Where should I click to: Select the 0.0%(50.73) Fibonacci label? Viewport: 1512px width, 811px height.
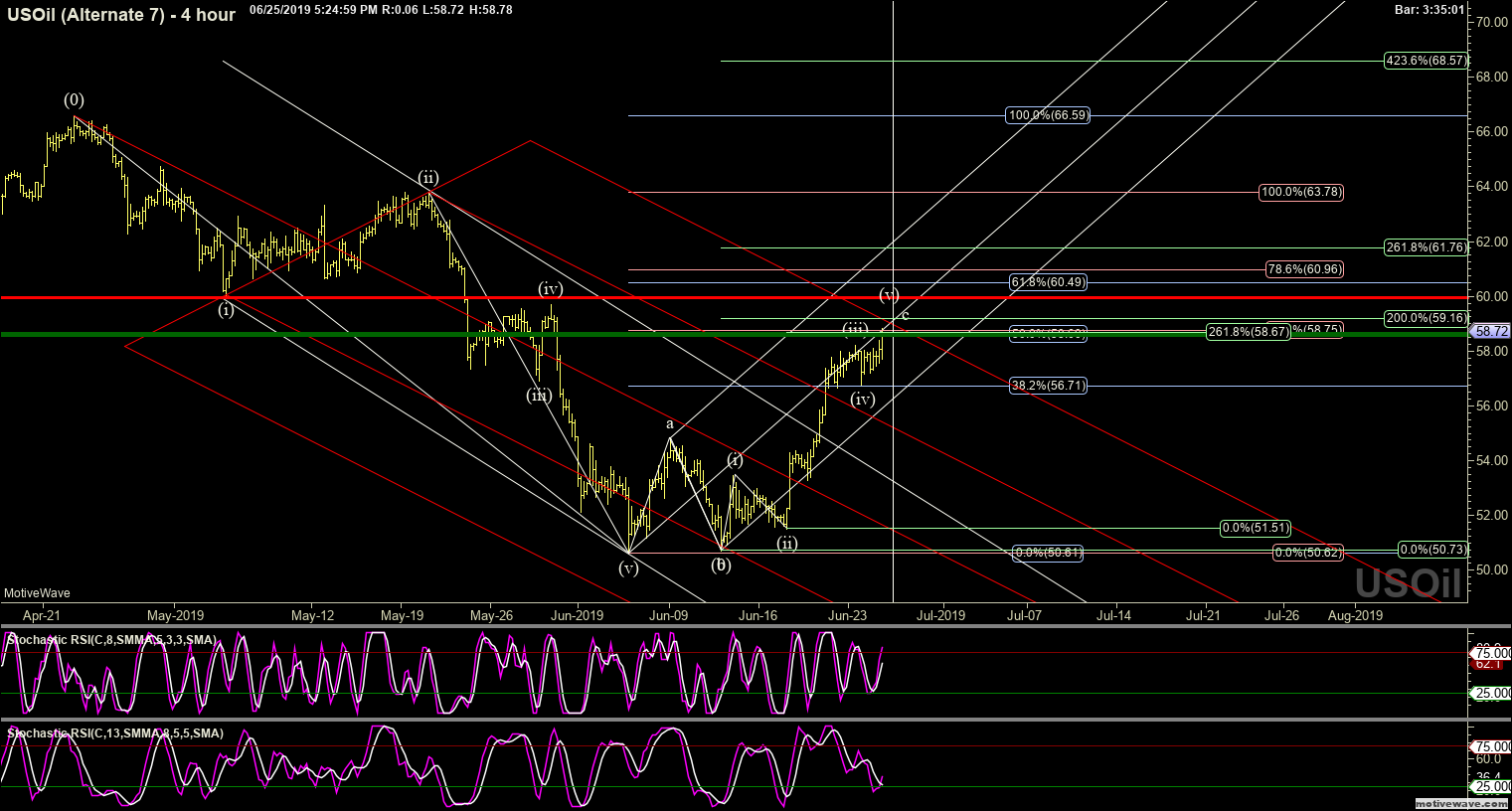(x=1432, y=550)
